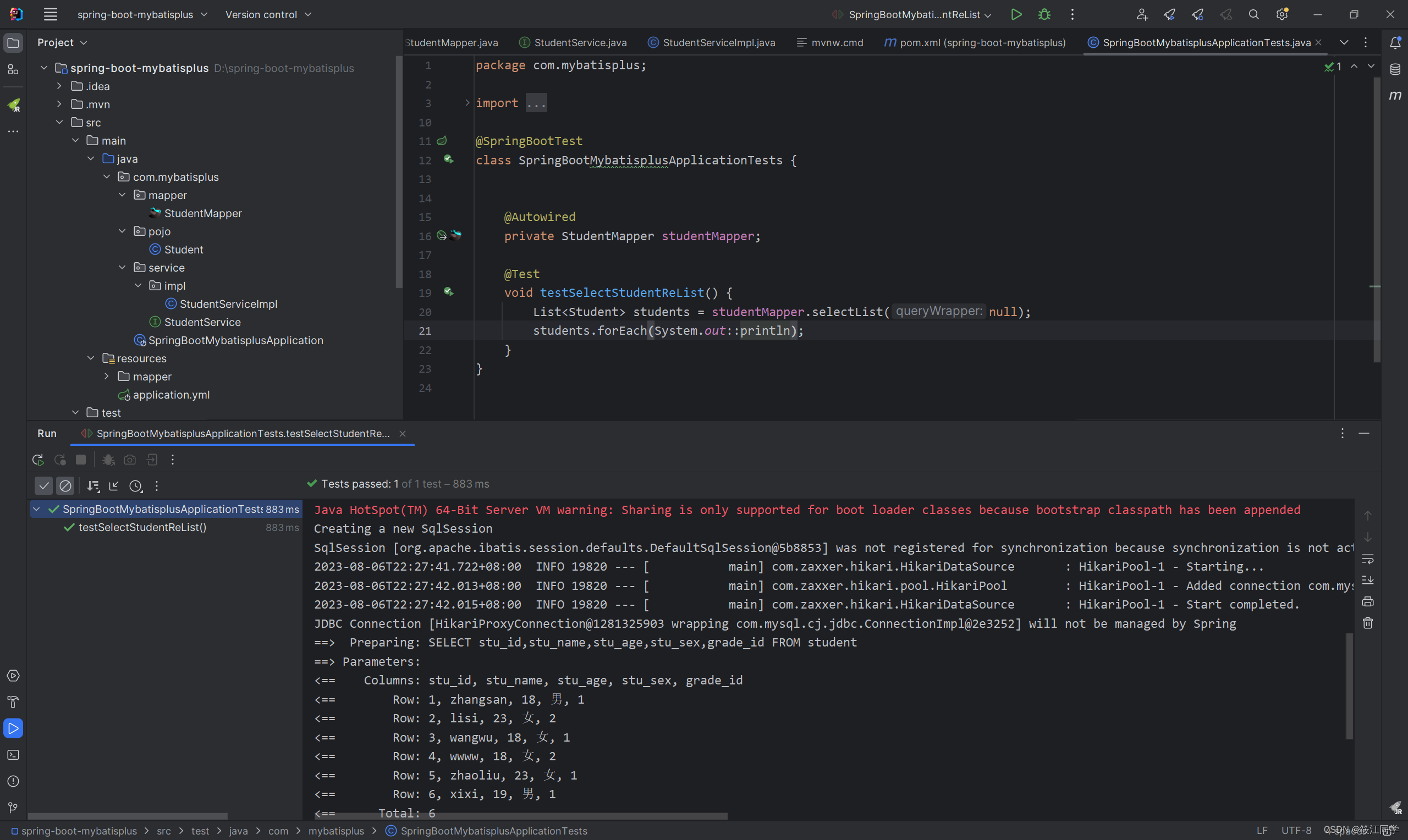Click console horizontal scrollbar
The height and width of the screenshot is (840, 1408).
521,816
